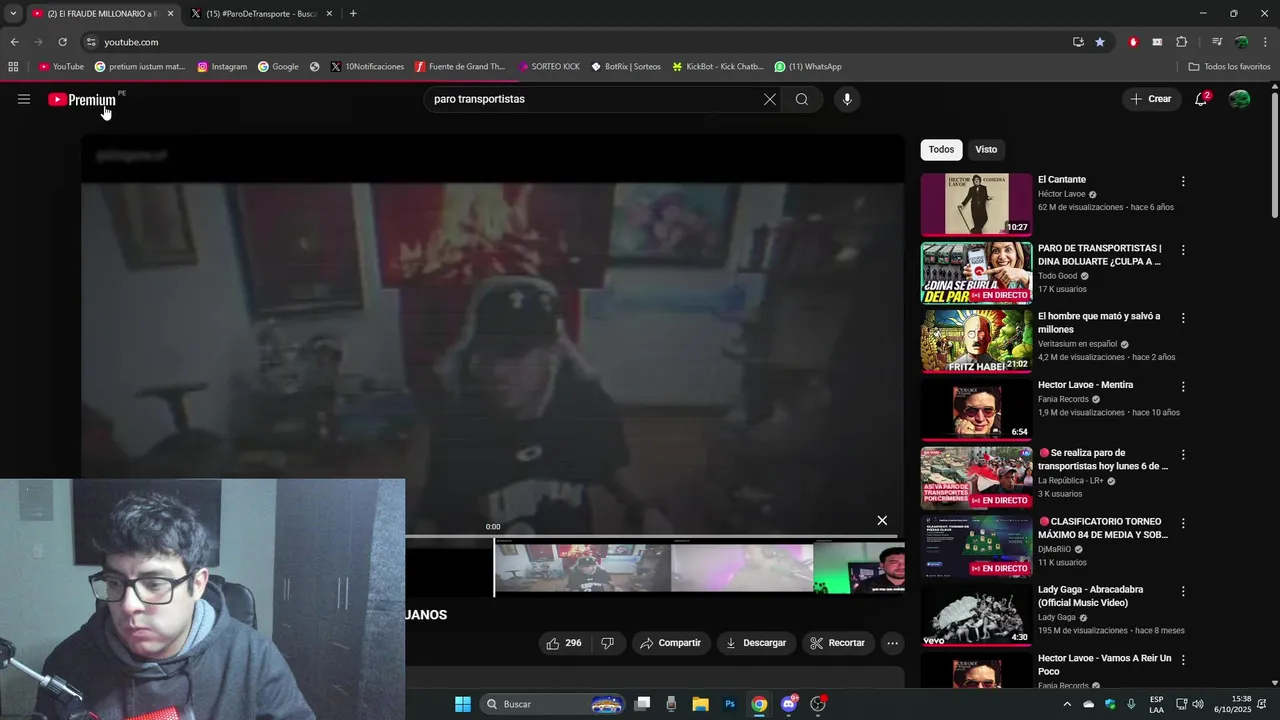Screen dimensions: 1280x720
Task: Reload the page
Action: tap(62, 42)
